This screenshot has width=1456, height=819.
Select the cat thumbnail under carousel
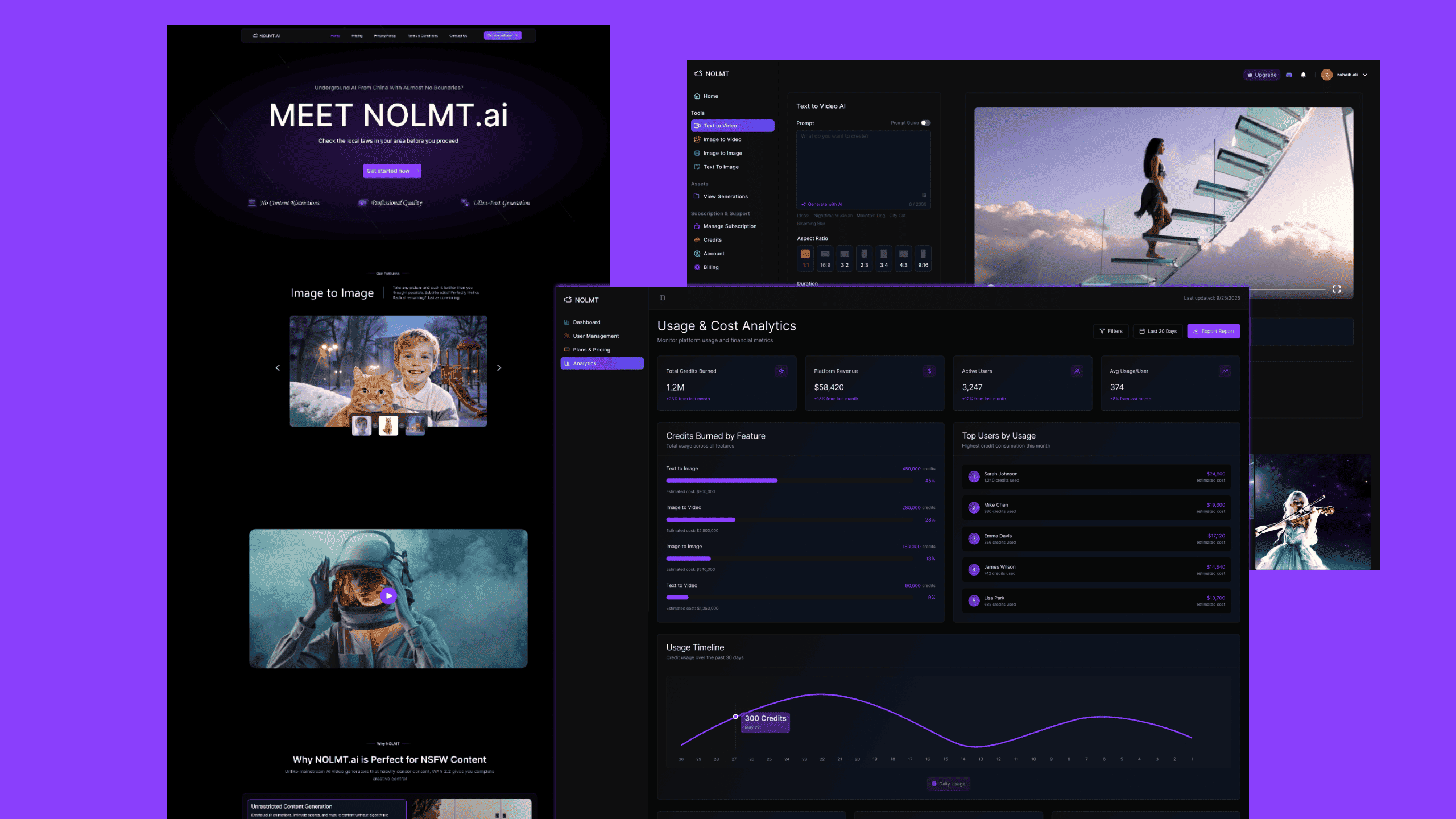pyautogui.click(x=388, y=426)
